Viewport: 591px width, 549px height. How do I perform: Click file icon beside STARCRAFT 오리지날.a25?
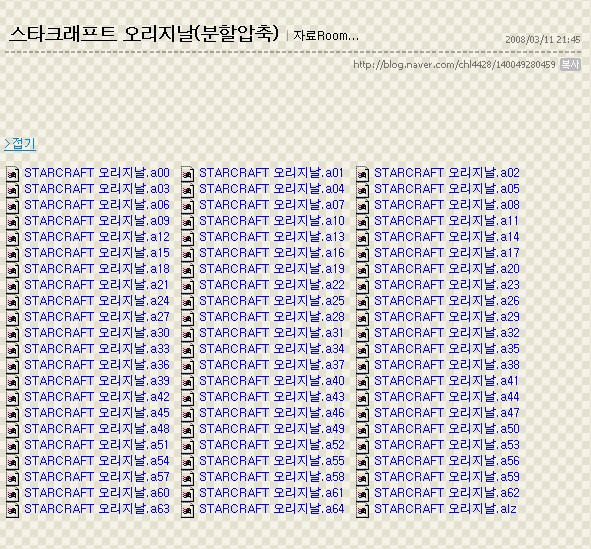[188, 302]
